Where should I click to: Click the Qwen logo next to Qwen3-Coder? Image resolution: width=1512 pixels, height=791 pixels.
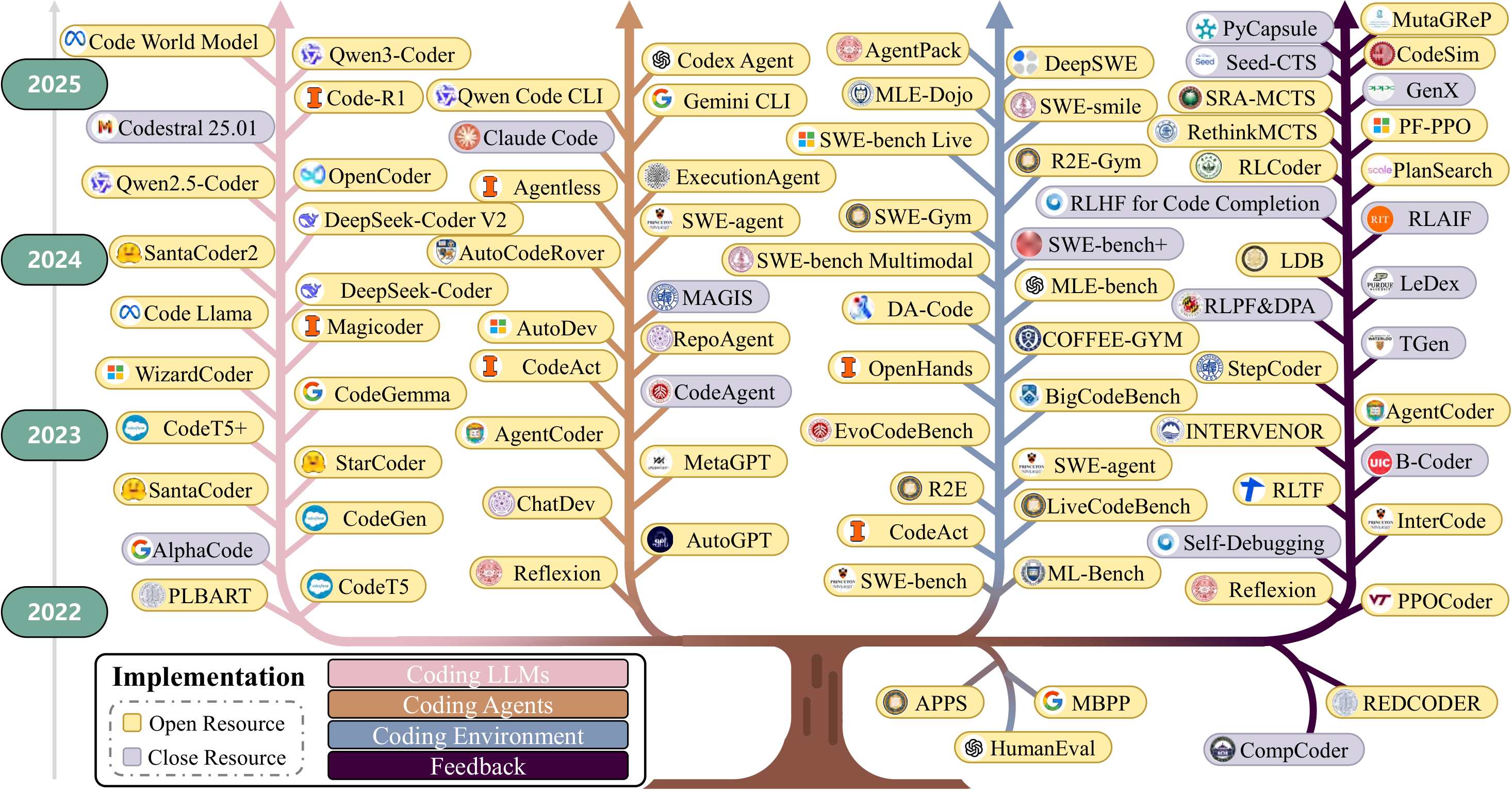[311, 54]
